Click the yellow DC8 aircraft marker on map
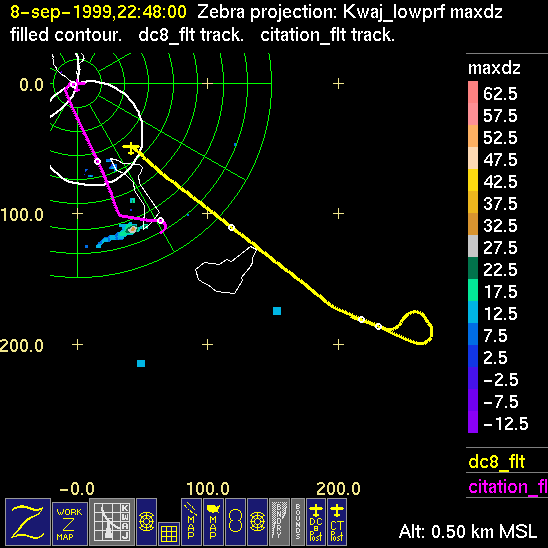548x548 pixels. [131, 148]
